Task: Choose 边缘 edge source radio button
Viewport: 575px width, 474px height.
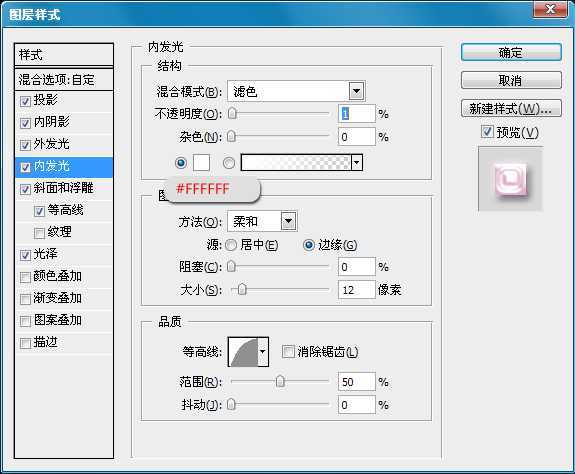Action: point(309,245)
